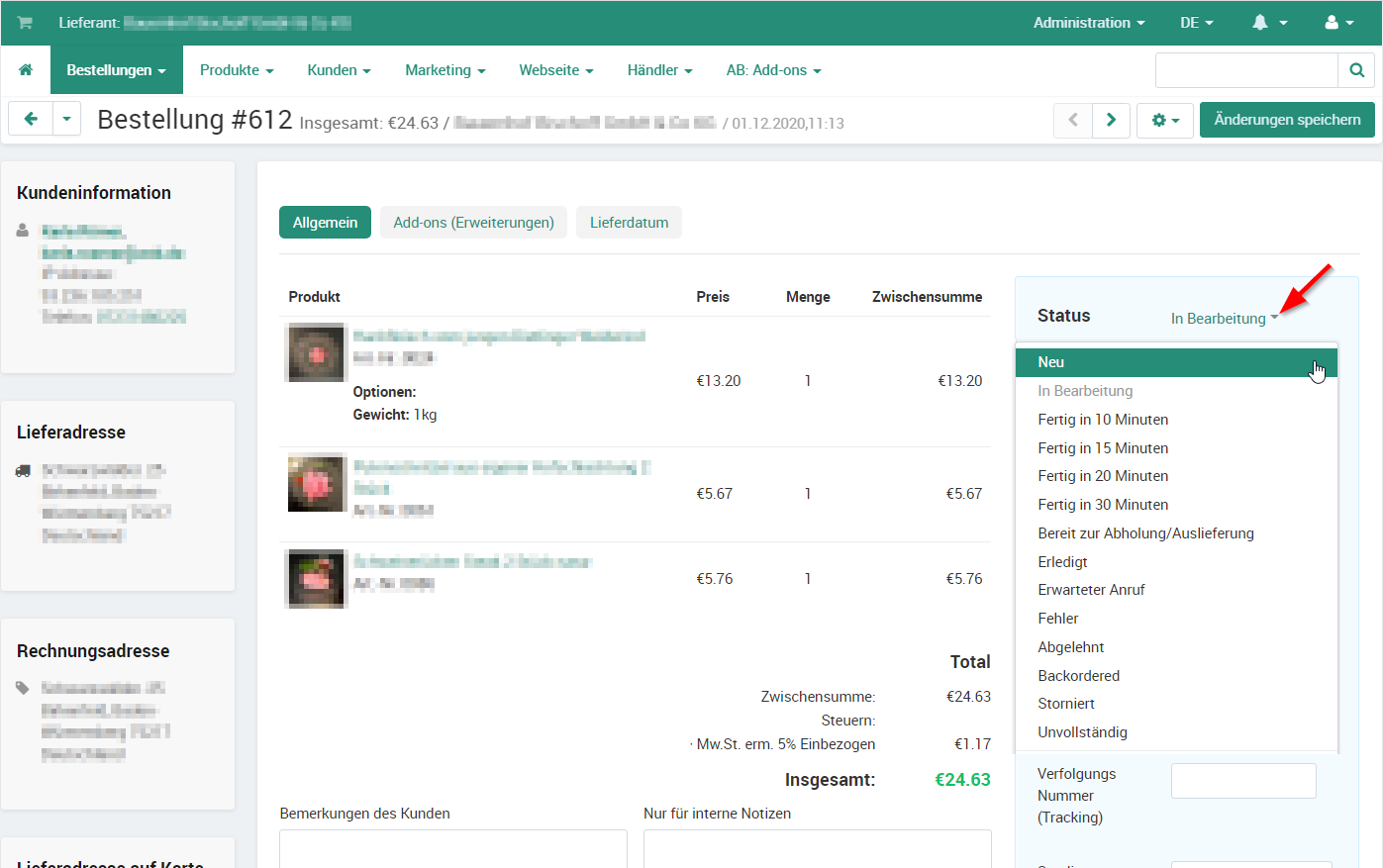Image resolution: width=1383 pixels, height=868 pixels.
Task: Go to next order chevron
Action: point(1111,120)
